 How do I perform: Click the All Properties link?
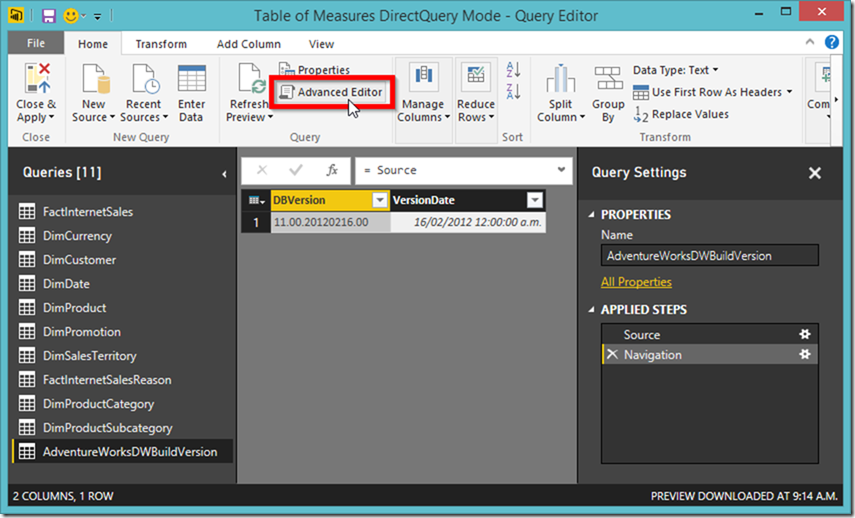coord(636,282)
